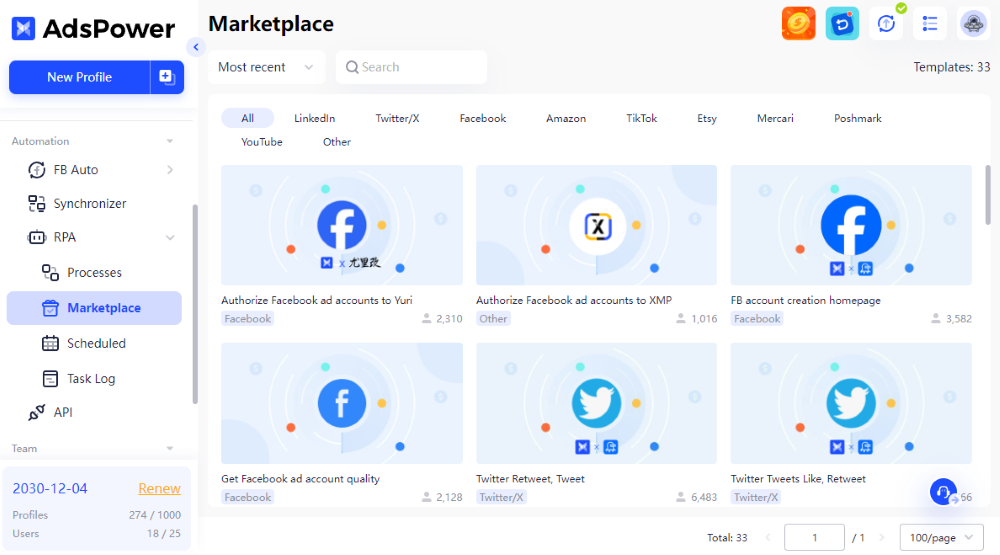The width and height of the screenshot is (1000, 555).
Task: Collapse the Automation section
Action: pyautogui.click(x=170, y=141)
